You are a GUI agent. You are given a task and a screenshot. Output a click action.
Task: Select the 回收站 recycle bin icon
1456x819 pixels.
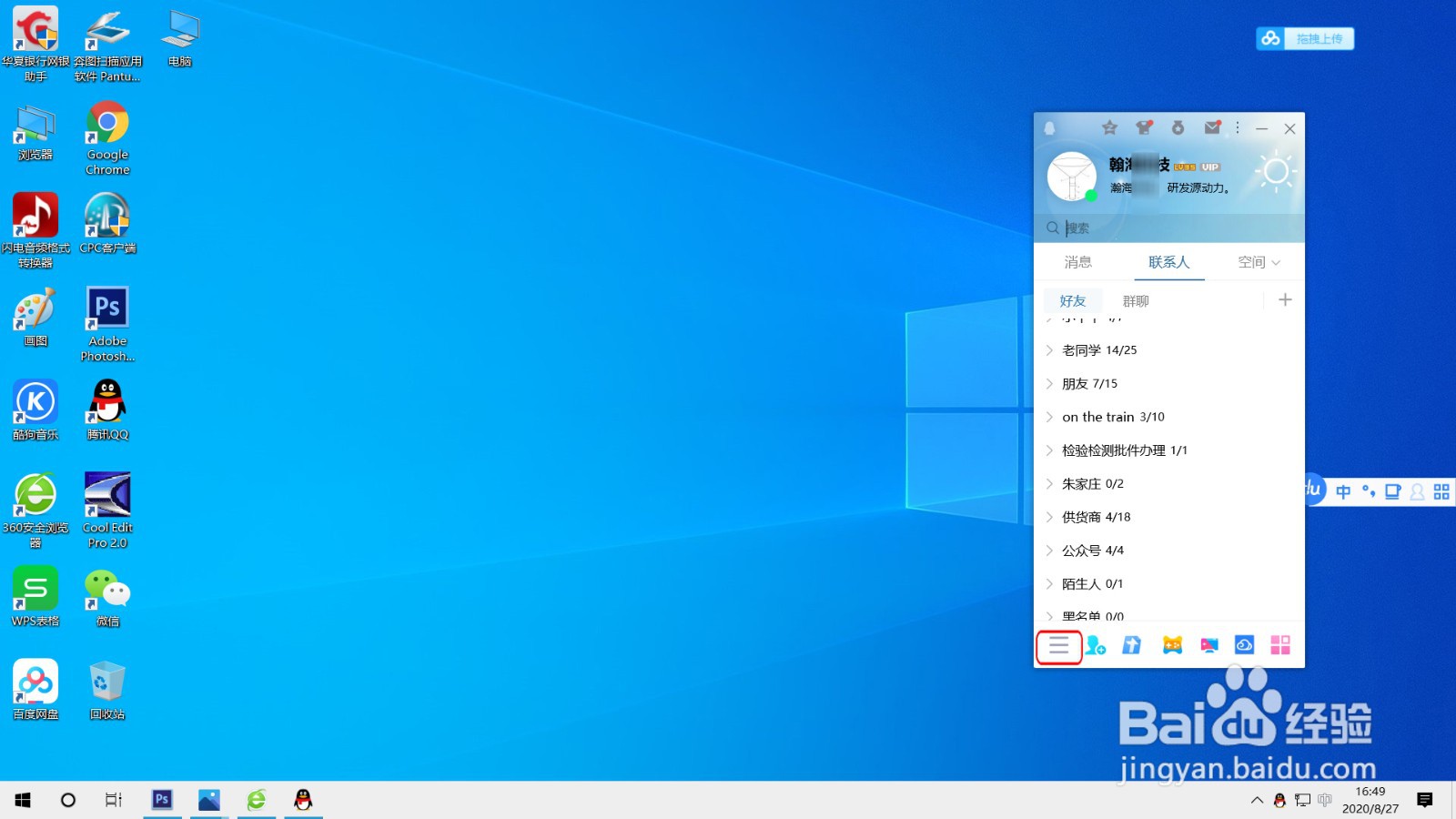[107, 691]
